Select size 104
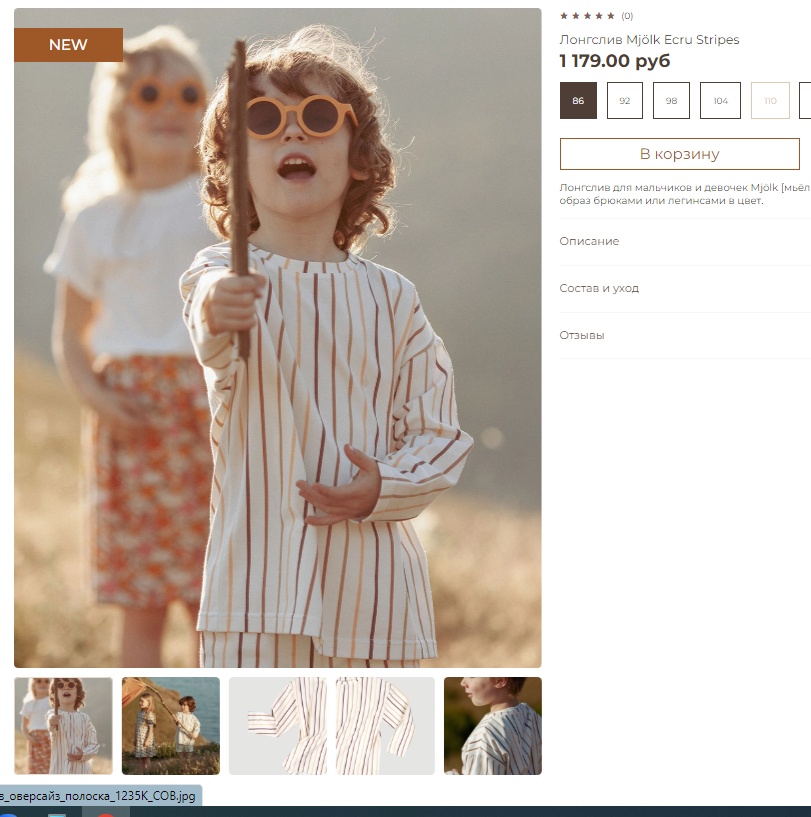The width and height of the screenshot is (811, 817). (720, 101)
